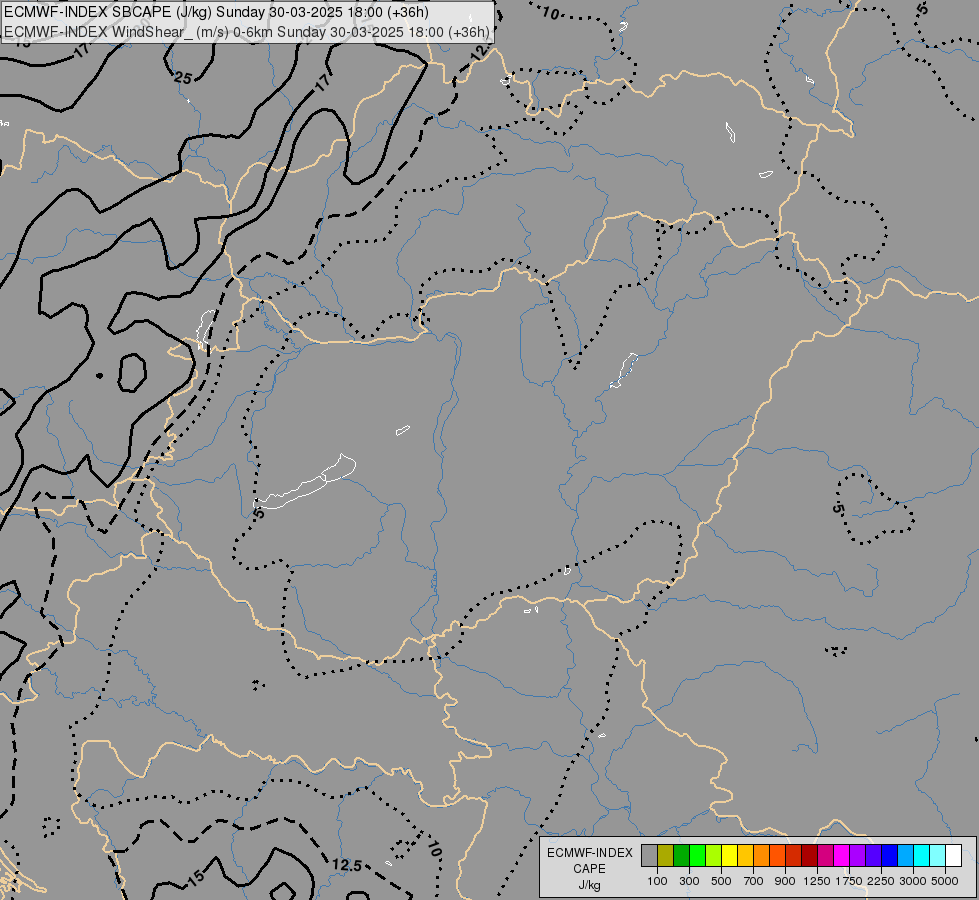This screenshot has height=900, width=979.
Task: Click the dark green legend swatch
Action: (x=681, y=856)
